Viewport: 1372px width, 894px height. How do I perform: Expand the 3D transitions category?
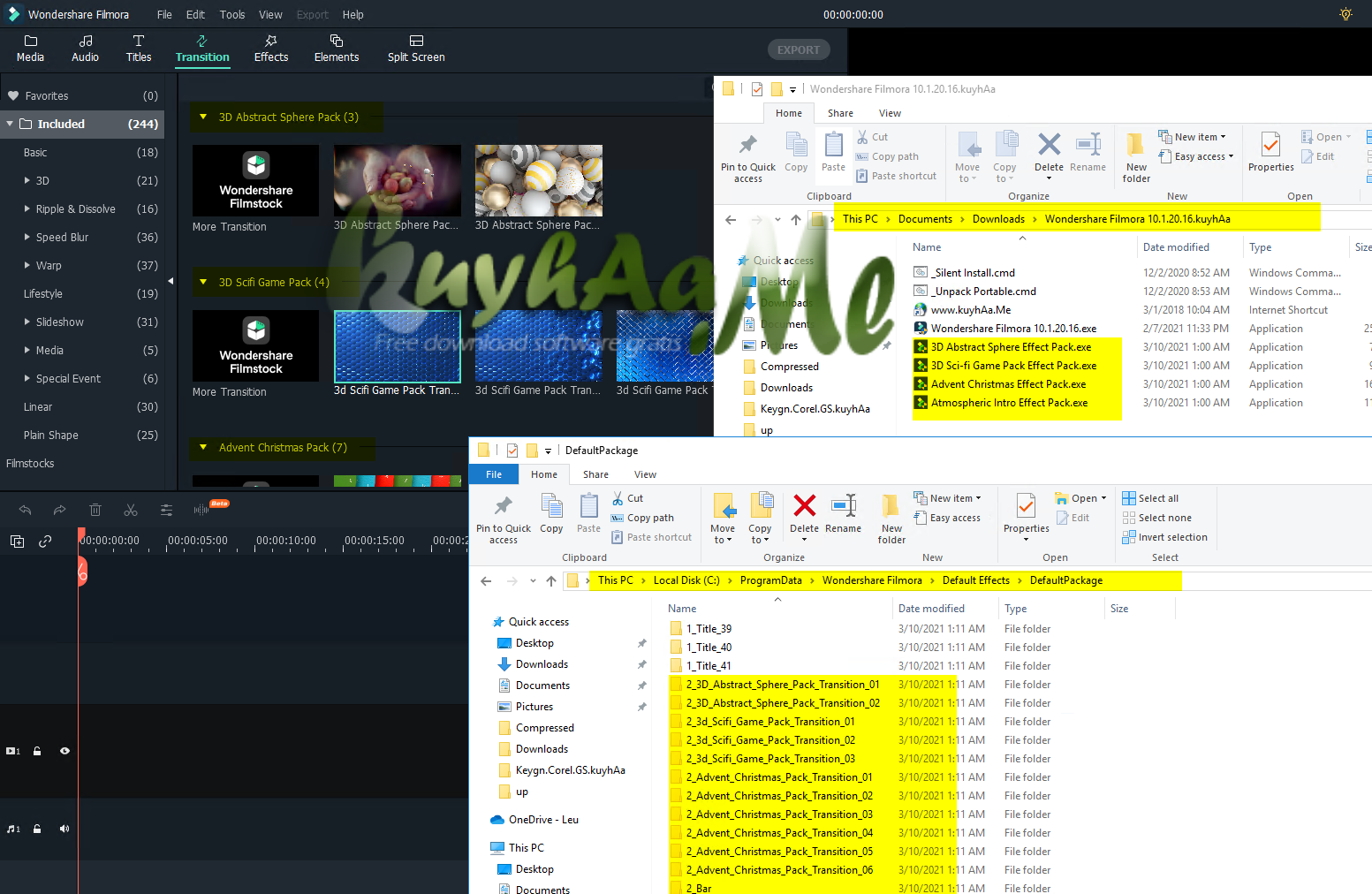click(x=27, y=180)
